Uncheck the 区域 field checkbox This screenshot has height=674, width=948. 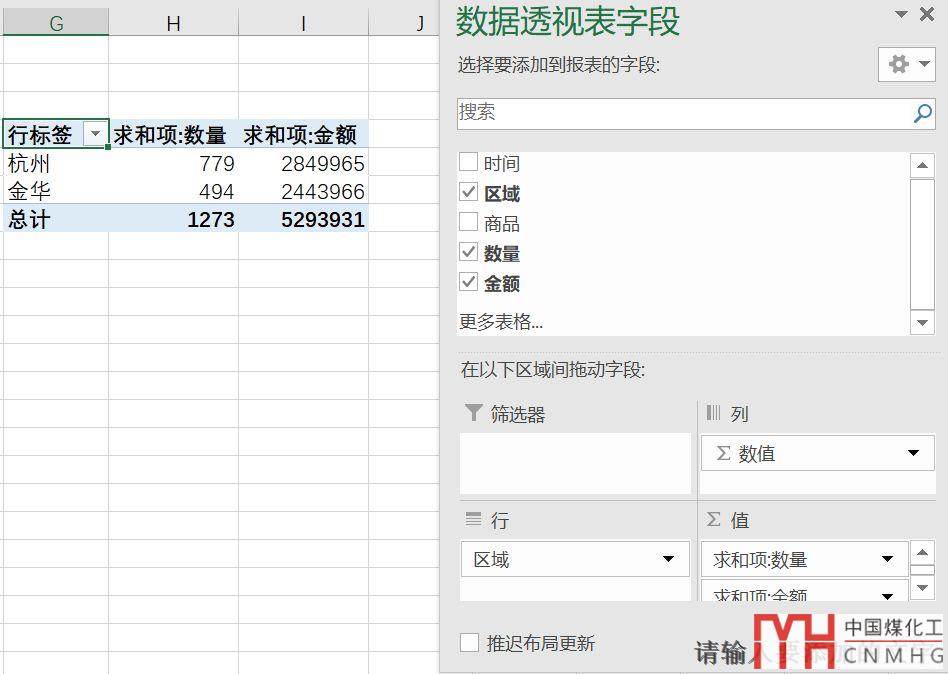[x=468, y=192]
